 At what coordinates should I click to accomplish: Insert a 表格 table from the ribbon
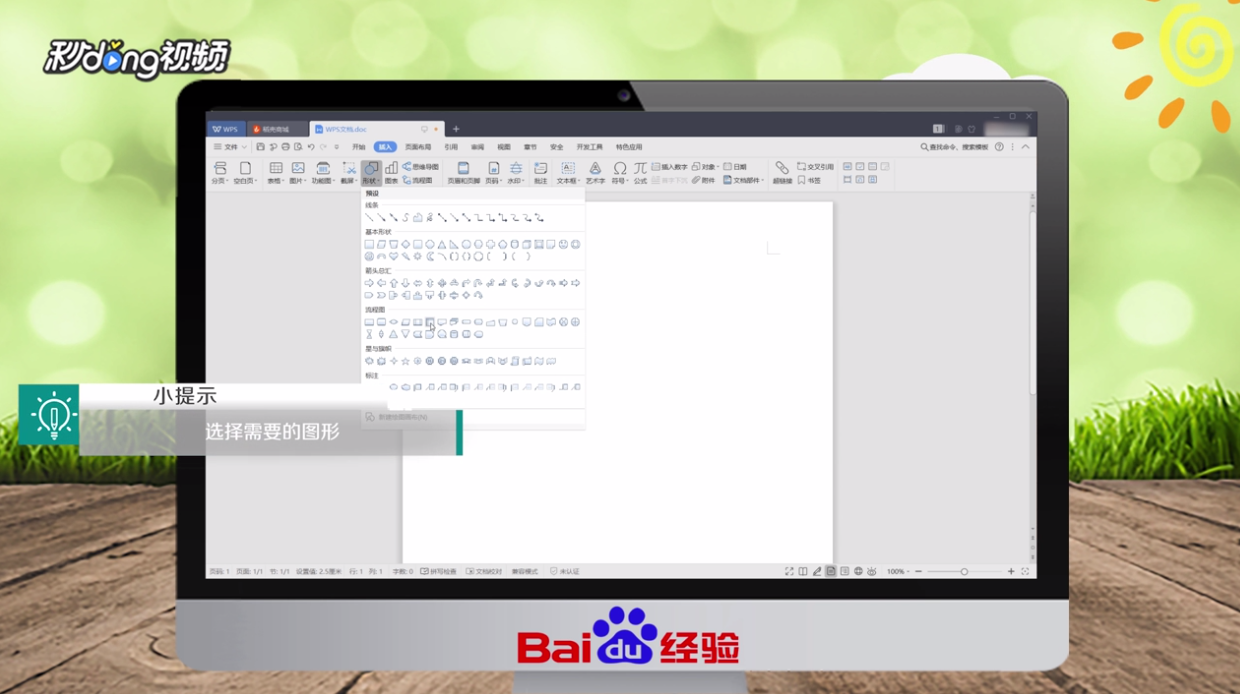coord(275,173)
